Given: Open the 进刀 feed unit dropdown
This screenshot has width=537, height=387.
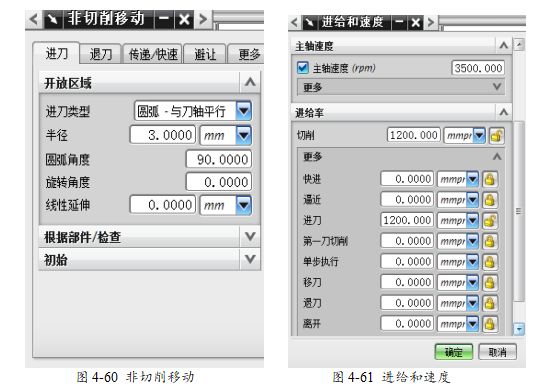Looking at the screenshot, I should [x=472, y=221].
